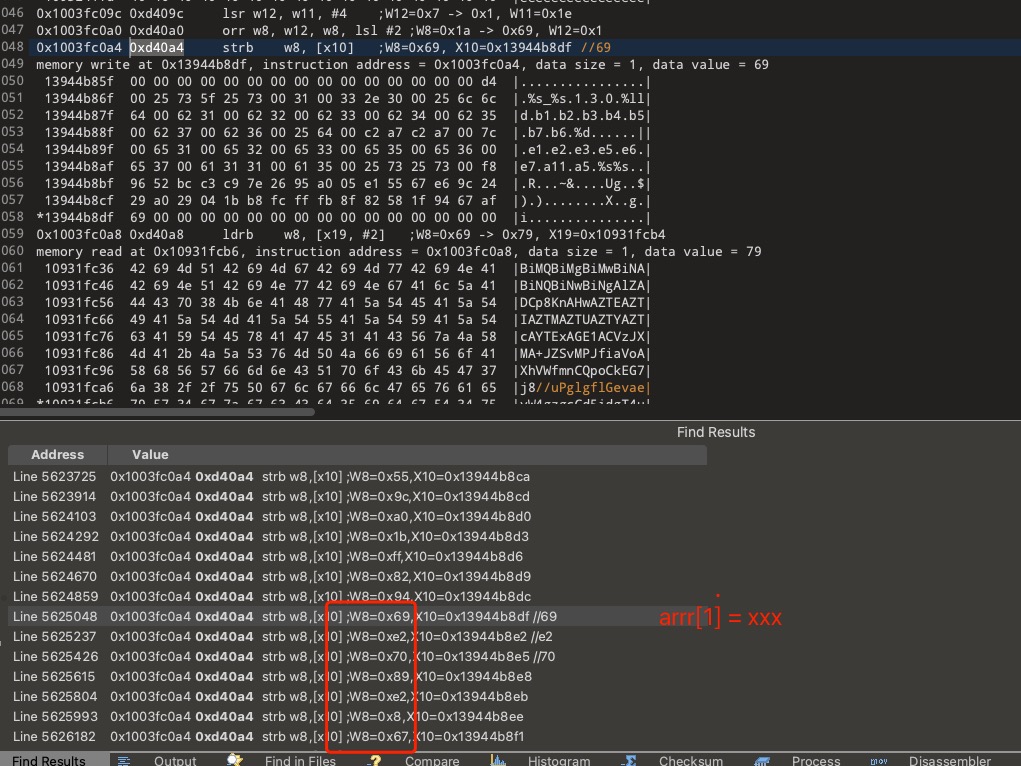Select result row Line 5625237
Image resolution: width=1021 pixels, height=766 pixels.
(357, 636)
